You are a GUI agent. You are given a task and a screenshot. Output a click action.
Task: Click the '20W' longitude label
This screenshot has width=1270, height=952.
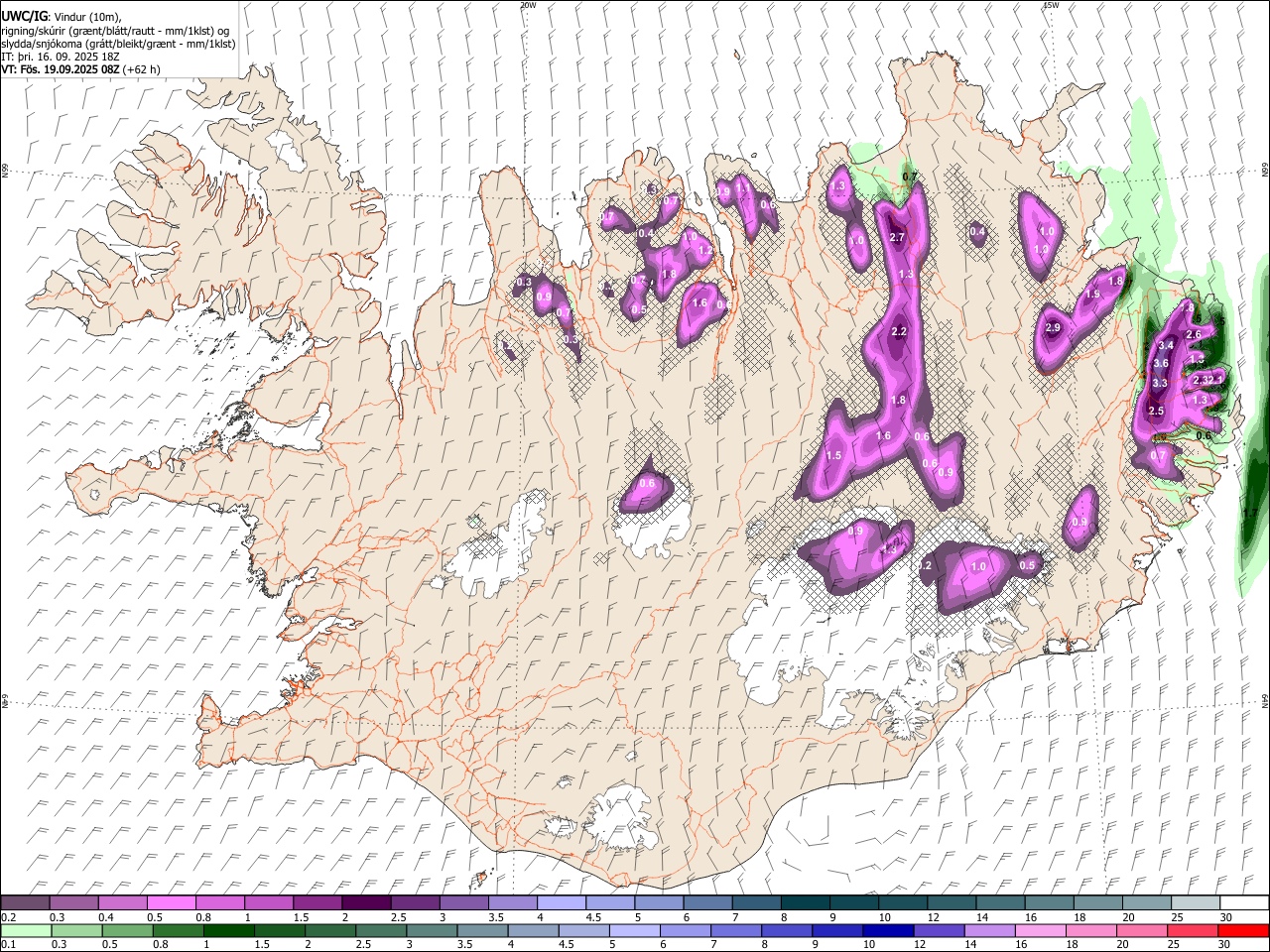click(528, 5)
